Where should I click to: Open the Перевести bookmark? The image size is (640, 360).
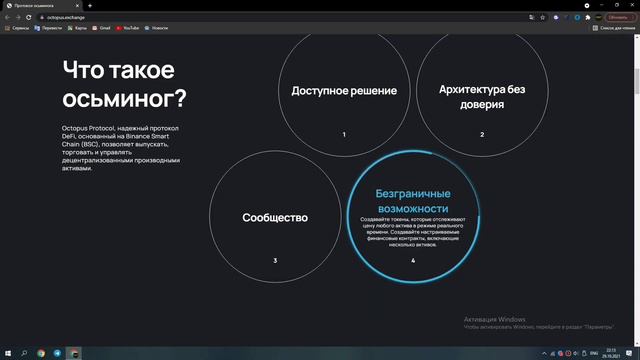click(x=48, y=28)
